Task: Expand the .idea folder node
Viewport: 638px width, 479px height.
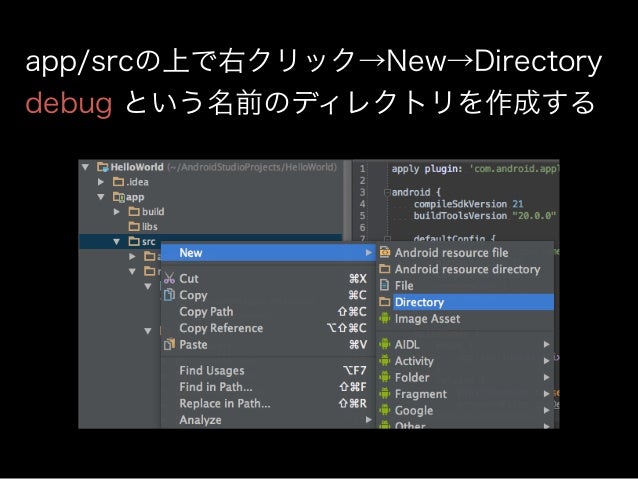Action: point(101,182)
